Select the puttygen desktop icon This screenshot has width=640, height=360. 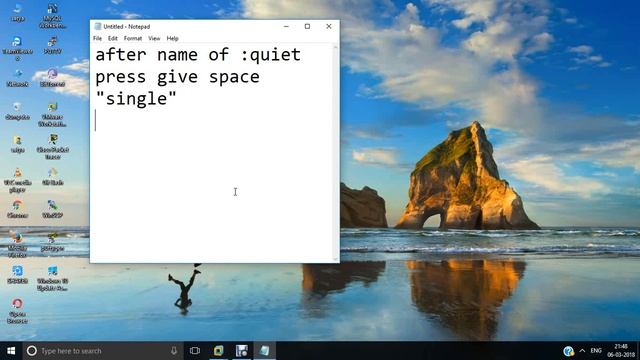click(52, 242)
